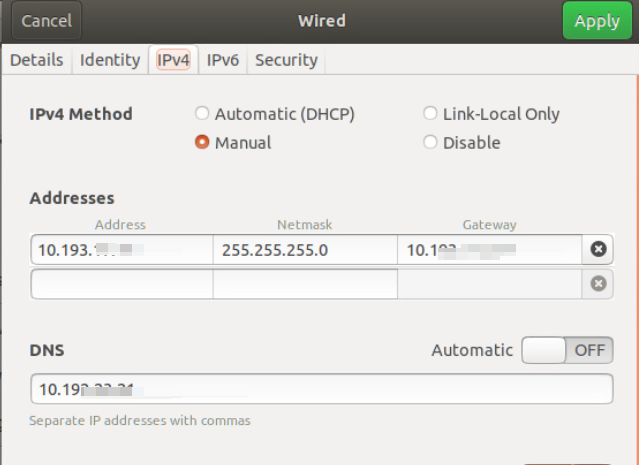Focus the first row Gateway field

[x=489, y=249]
